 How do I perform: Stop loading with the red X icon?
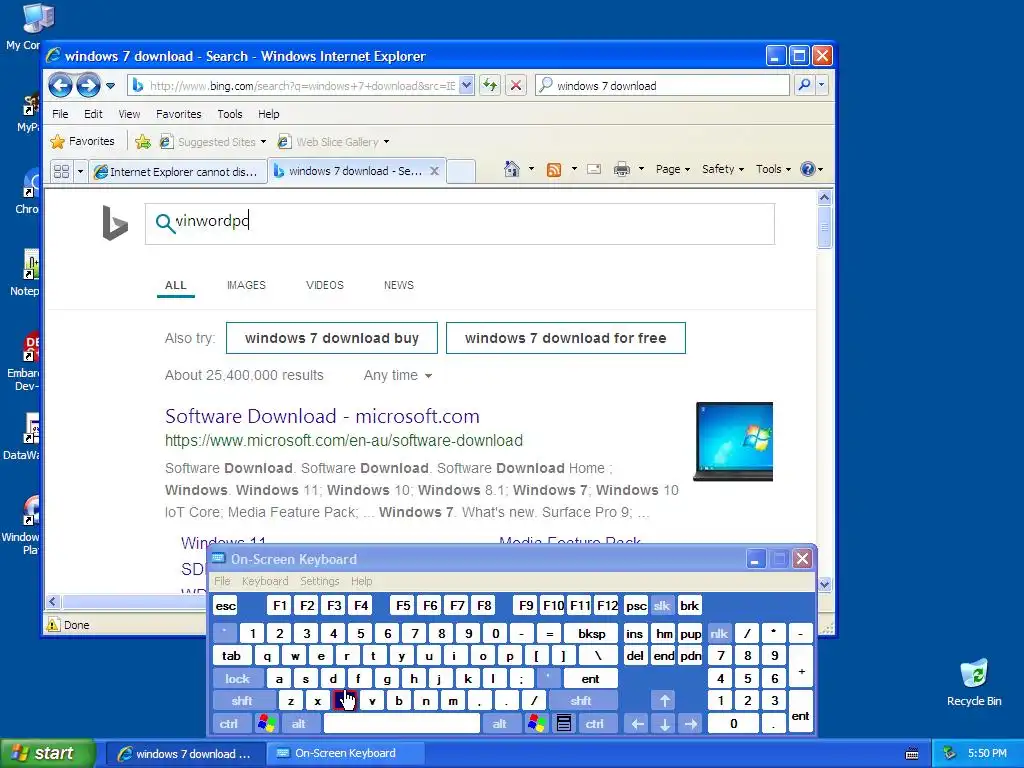click(516, 86)
